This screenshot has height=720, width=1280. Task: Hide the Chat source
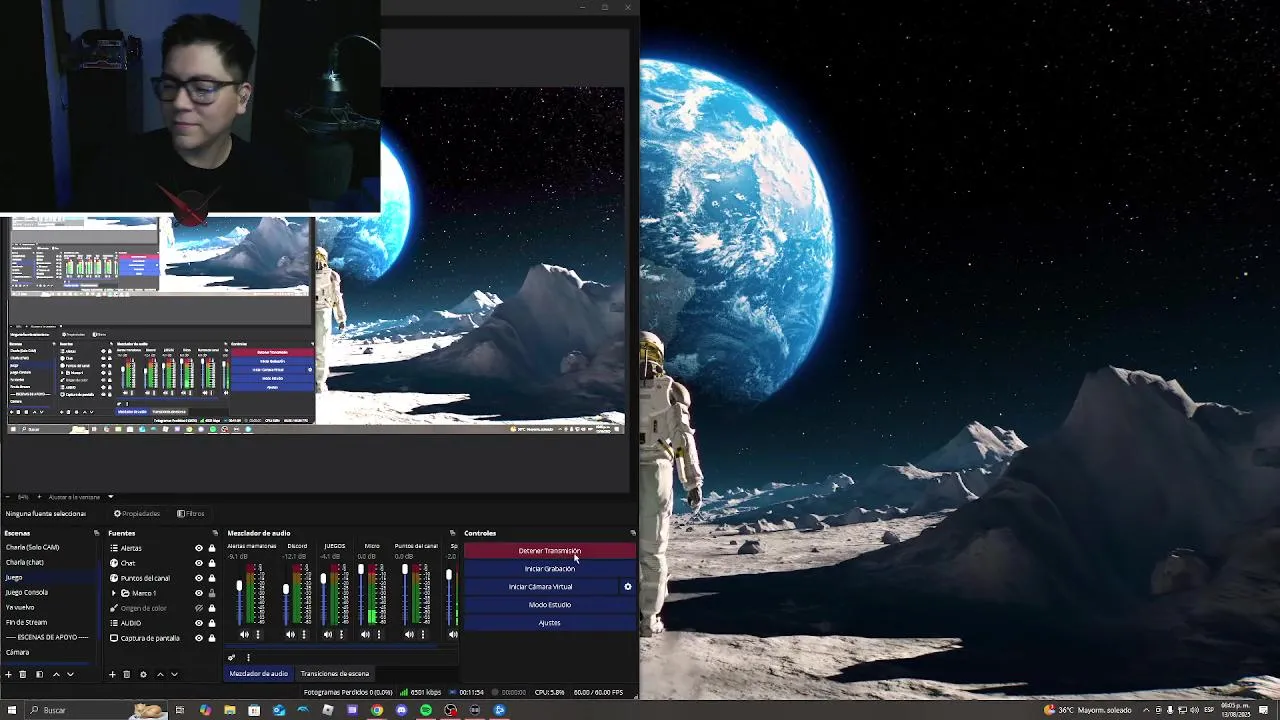click(198, 563)
